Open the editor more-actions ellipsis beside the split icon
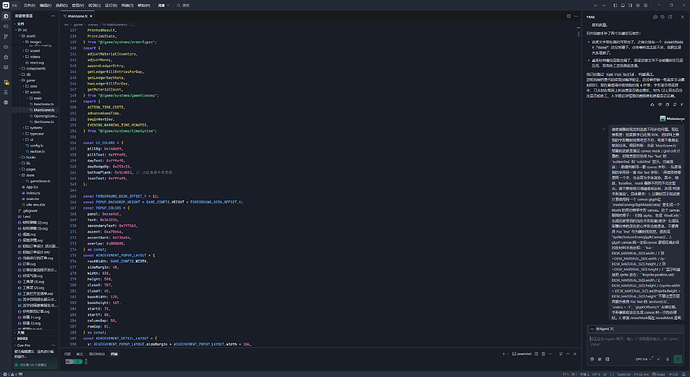Image resolution: width=690 pixels, height=377 pixels. point(576,16)
